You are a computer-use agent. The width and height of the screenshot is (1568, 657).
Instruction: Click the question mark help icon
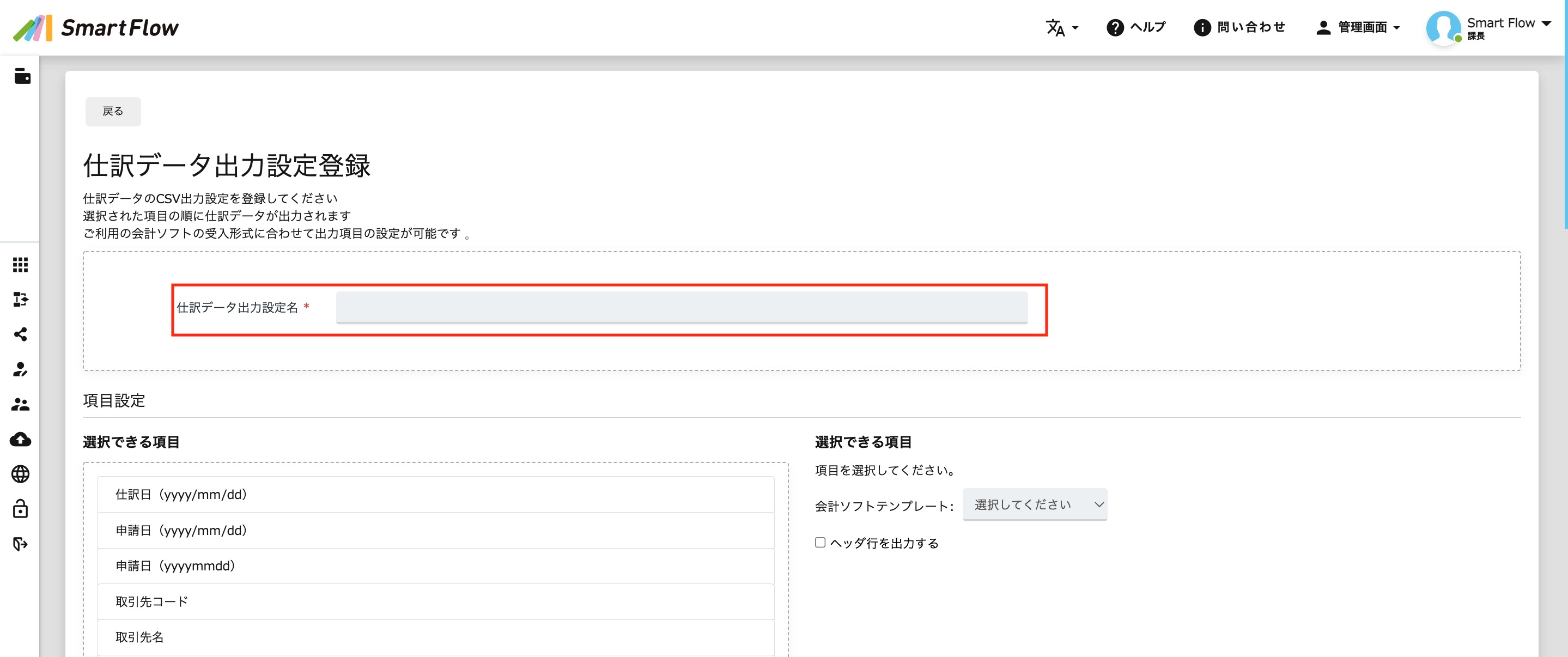(x=1115, y=27)
